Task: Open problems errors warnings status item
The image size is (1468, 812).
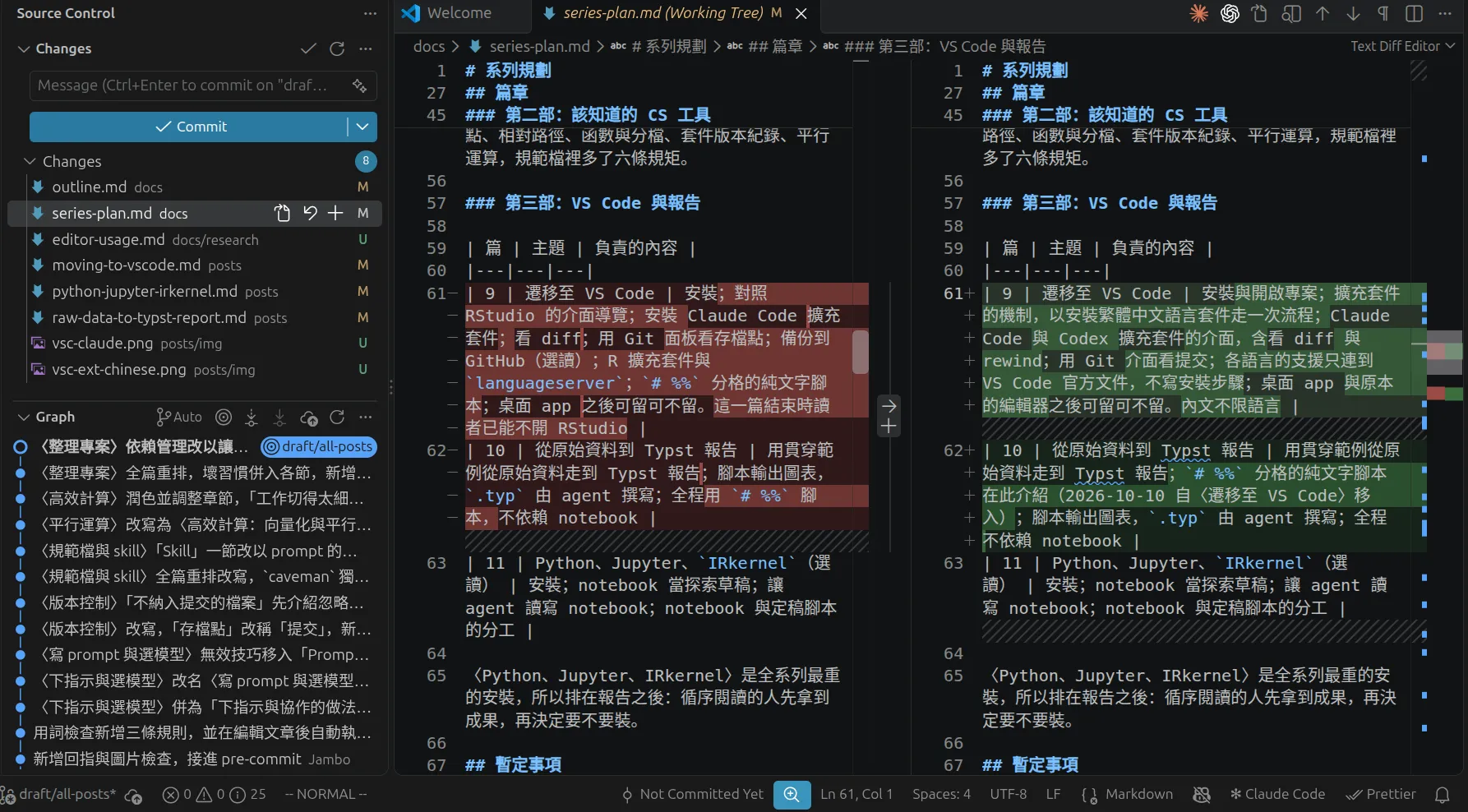Action: 215,795
